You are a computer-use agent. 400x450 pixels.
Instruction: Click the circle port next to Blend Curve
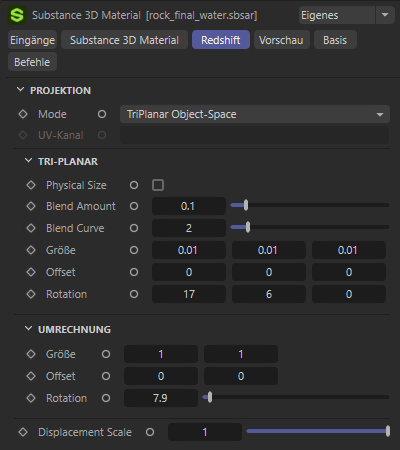[x=134, y=228]
